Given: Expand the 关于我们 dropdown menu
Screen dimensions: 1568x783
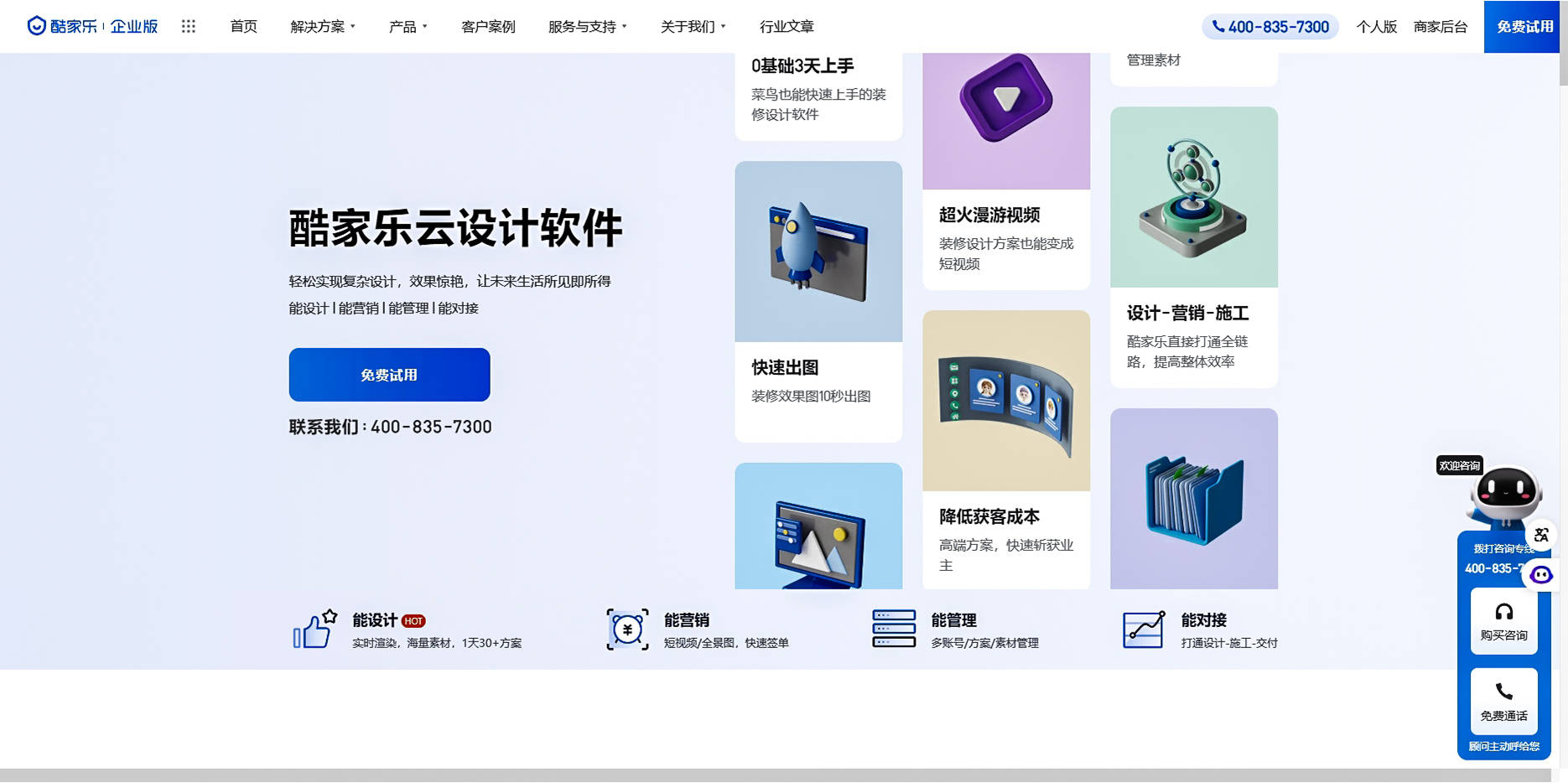Looking at the screenshot, I should click(x=693, y=27).
